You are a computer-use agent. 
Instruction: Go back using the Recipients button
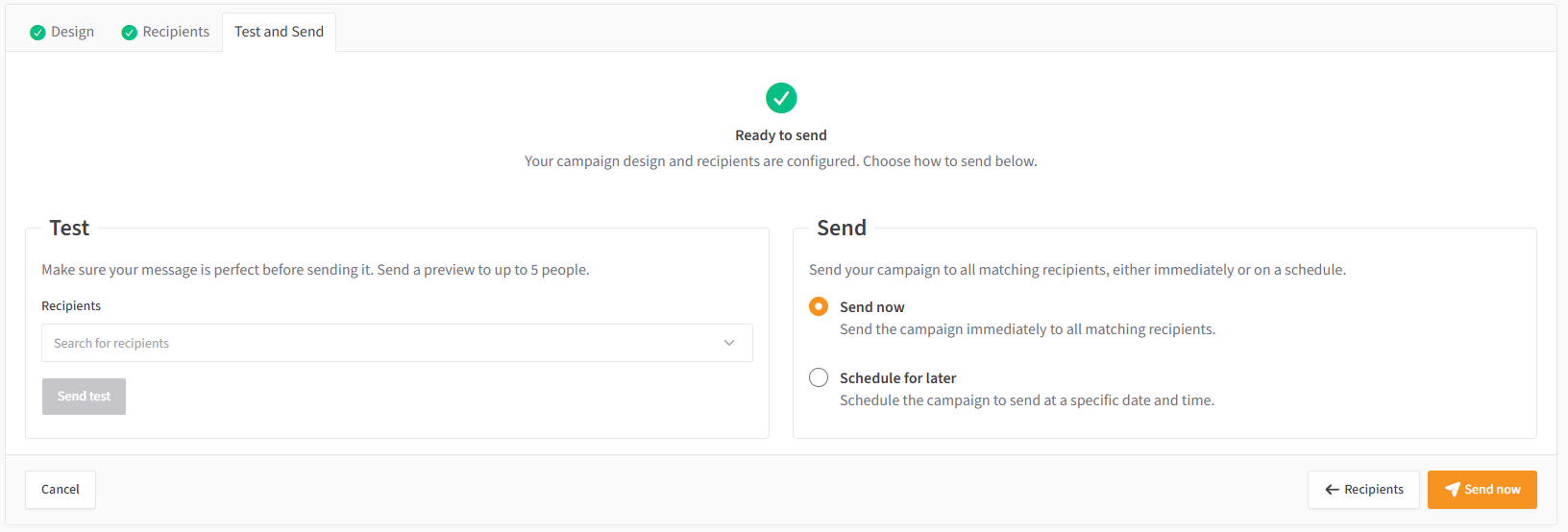click(x=1363, y=490)
